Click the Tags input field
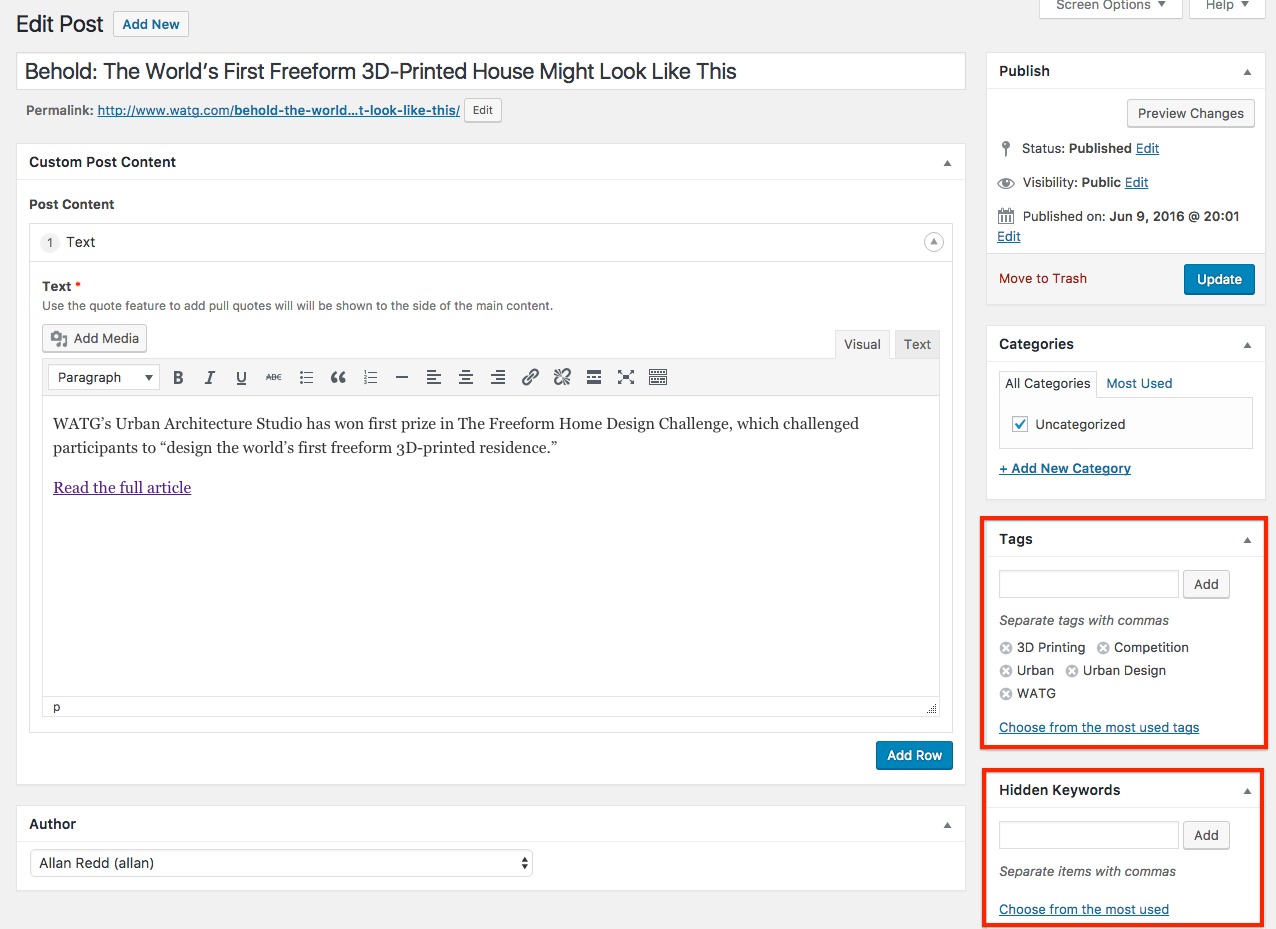The width and height of the screenshot is (1276, 929). point(1088,584)
